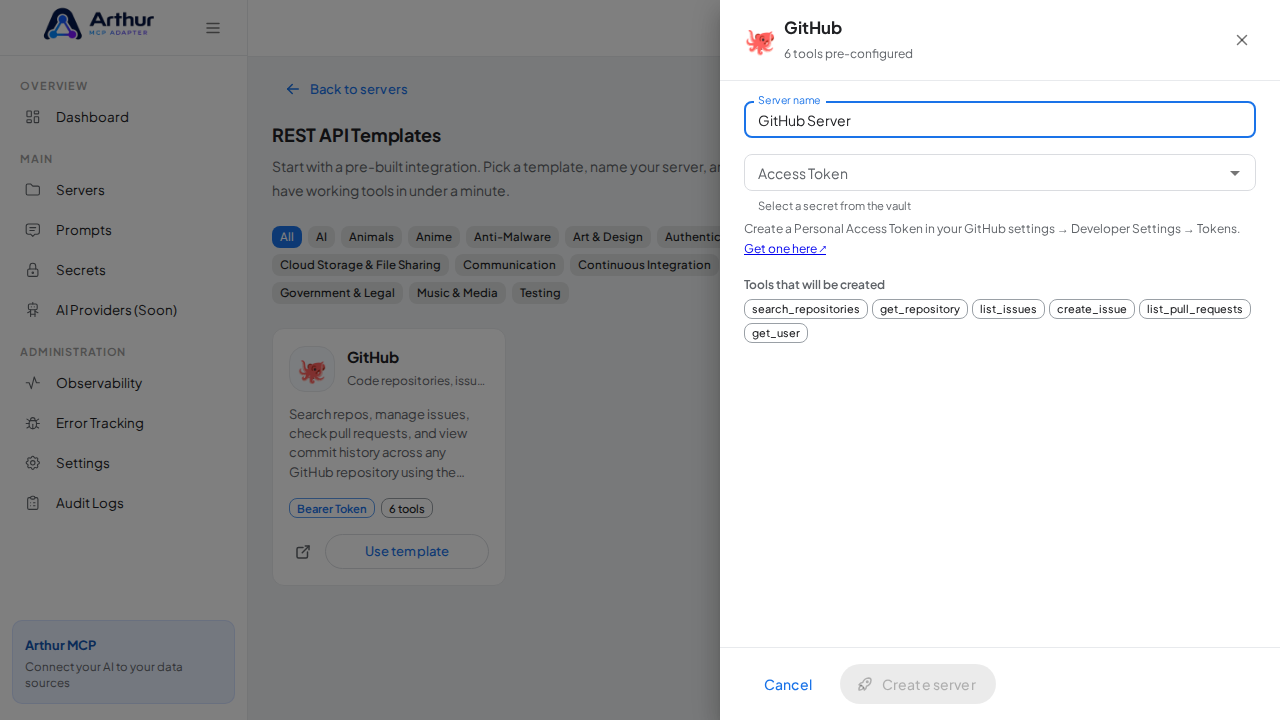Select AI Providers (Soon) item
The image size is (1280, 720).
click(x=124, y=310)
